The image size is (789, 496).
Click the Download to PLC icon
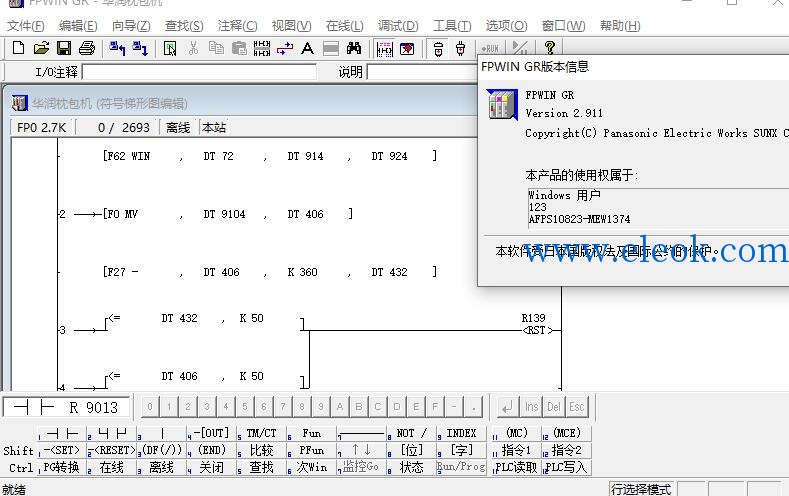(140, 48)
